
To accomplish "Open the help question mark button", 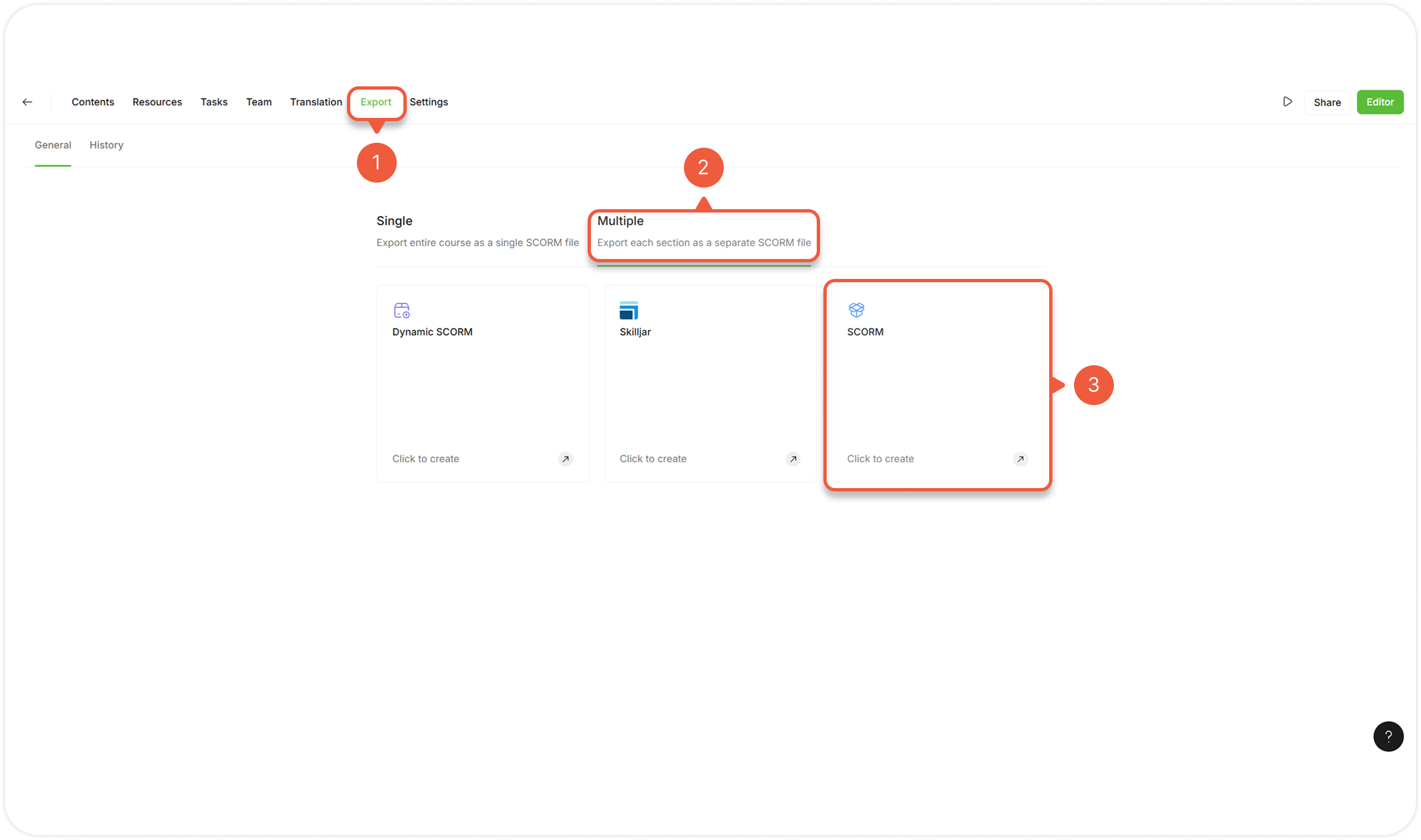I will (1388, 736).
